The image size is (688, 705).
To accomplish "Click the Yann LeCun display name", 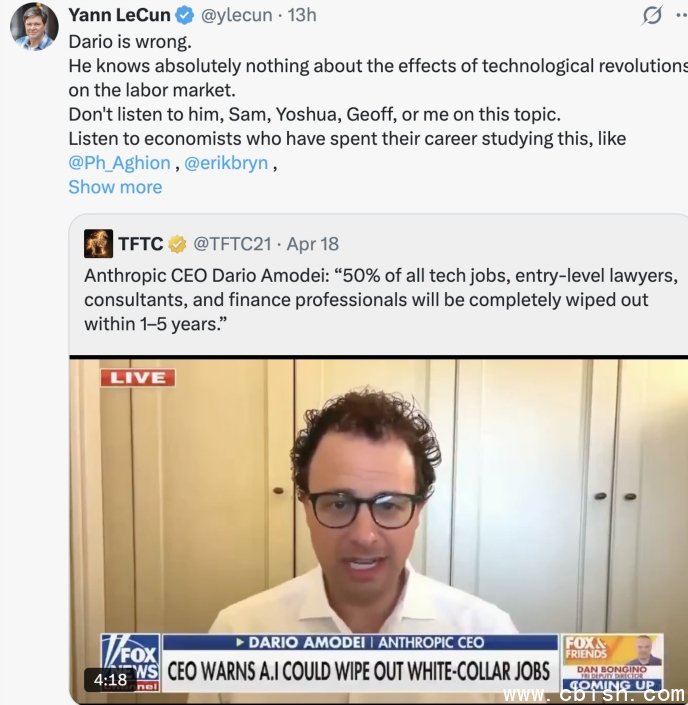I will pyautogui.click(x=120, y=15).
